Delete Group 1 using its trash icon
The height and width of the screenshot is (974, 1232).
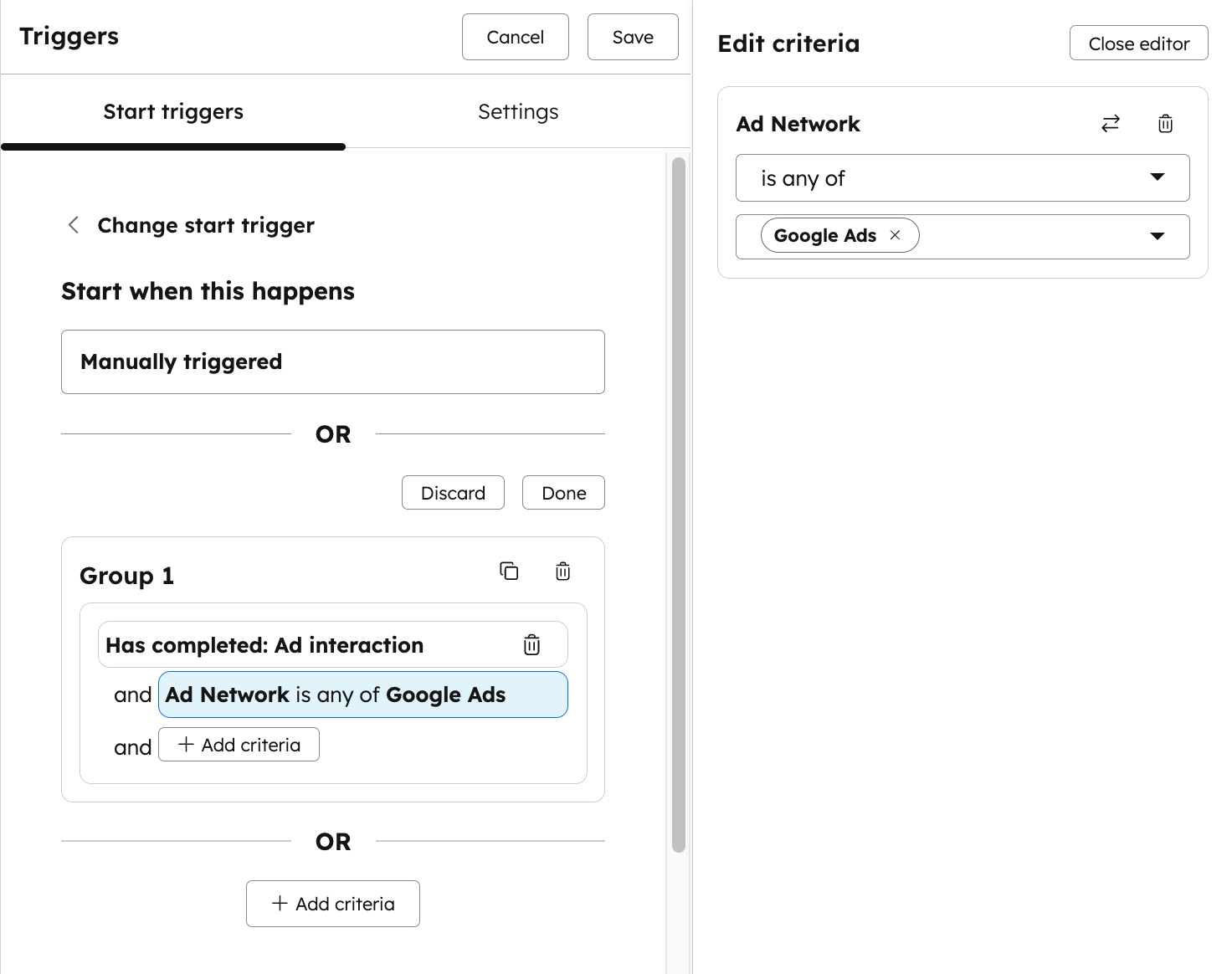(562, 571)
